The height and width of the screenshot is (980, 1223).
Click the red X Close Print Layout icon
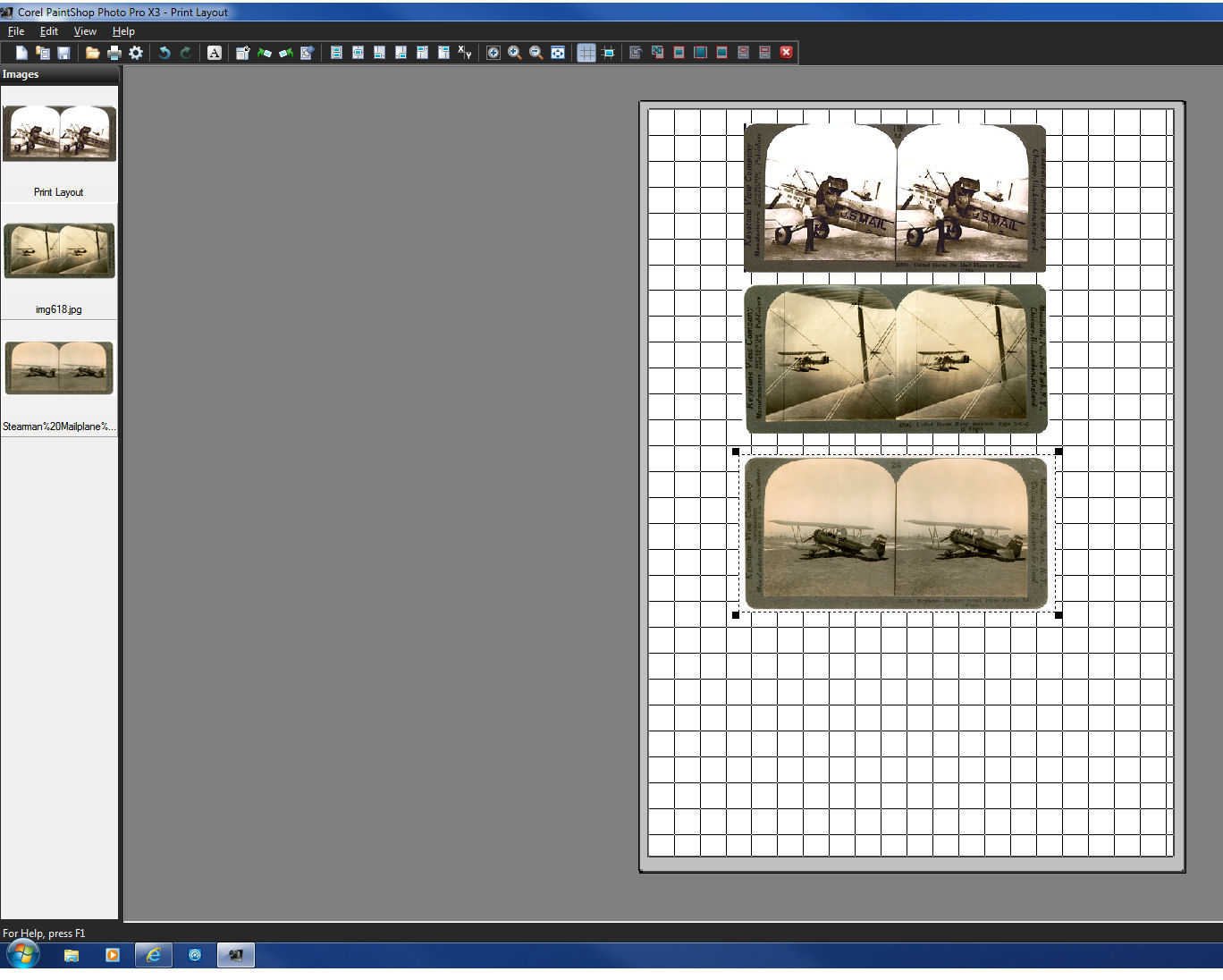click(x=787, y=53)
